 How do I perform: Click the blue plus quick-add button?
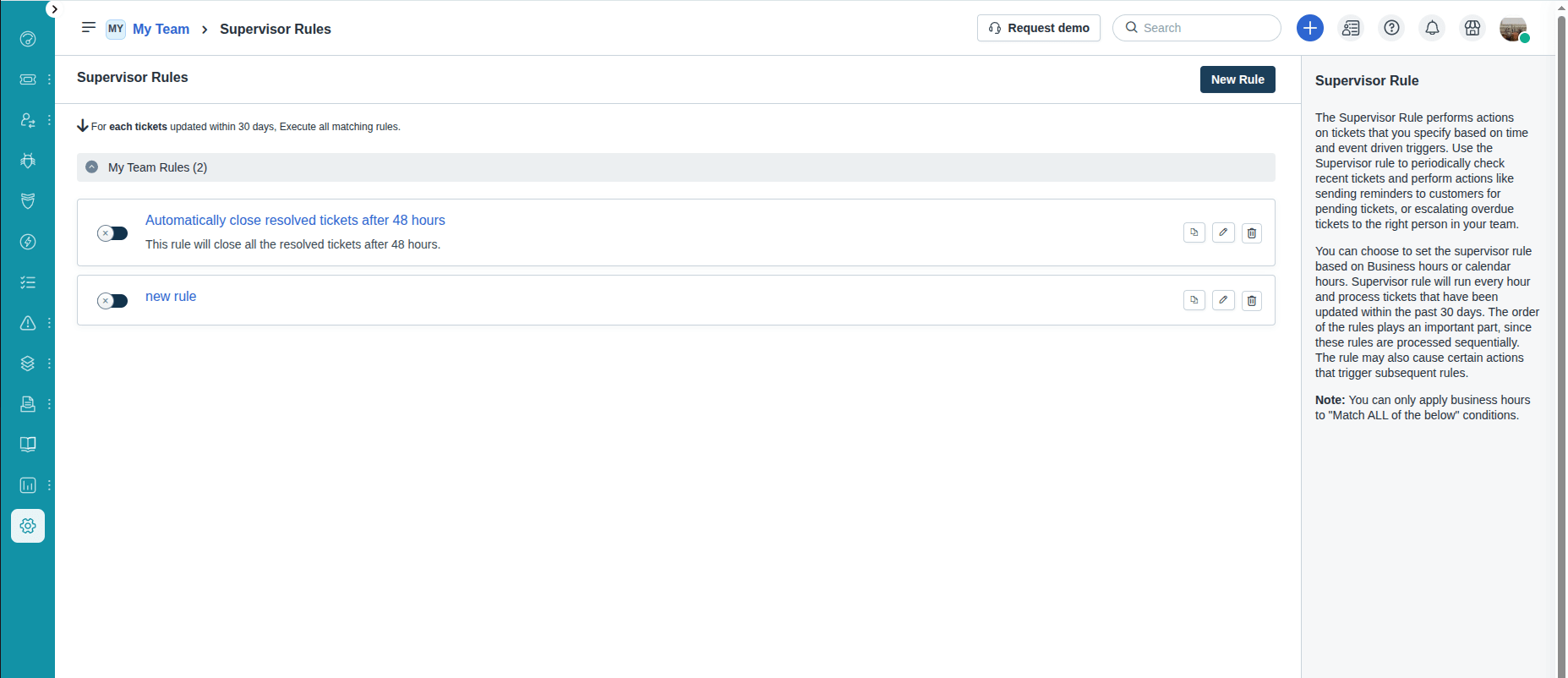coord(1309,28)
